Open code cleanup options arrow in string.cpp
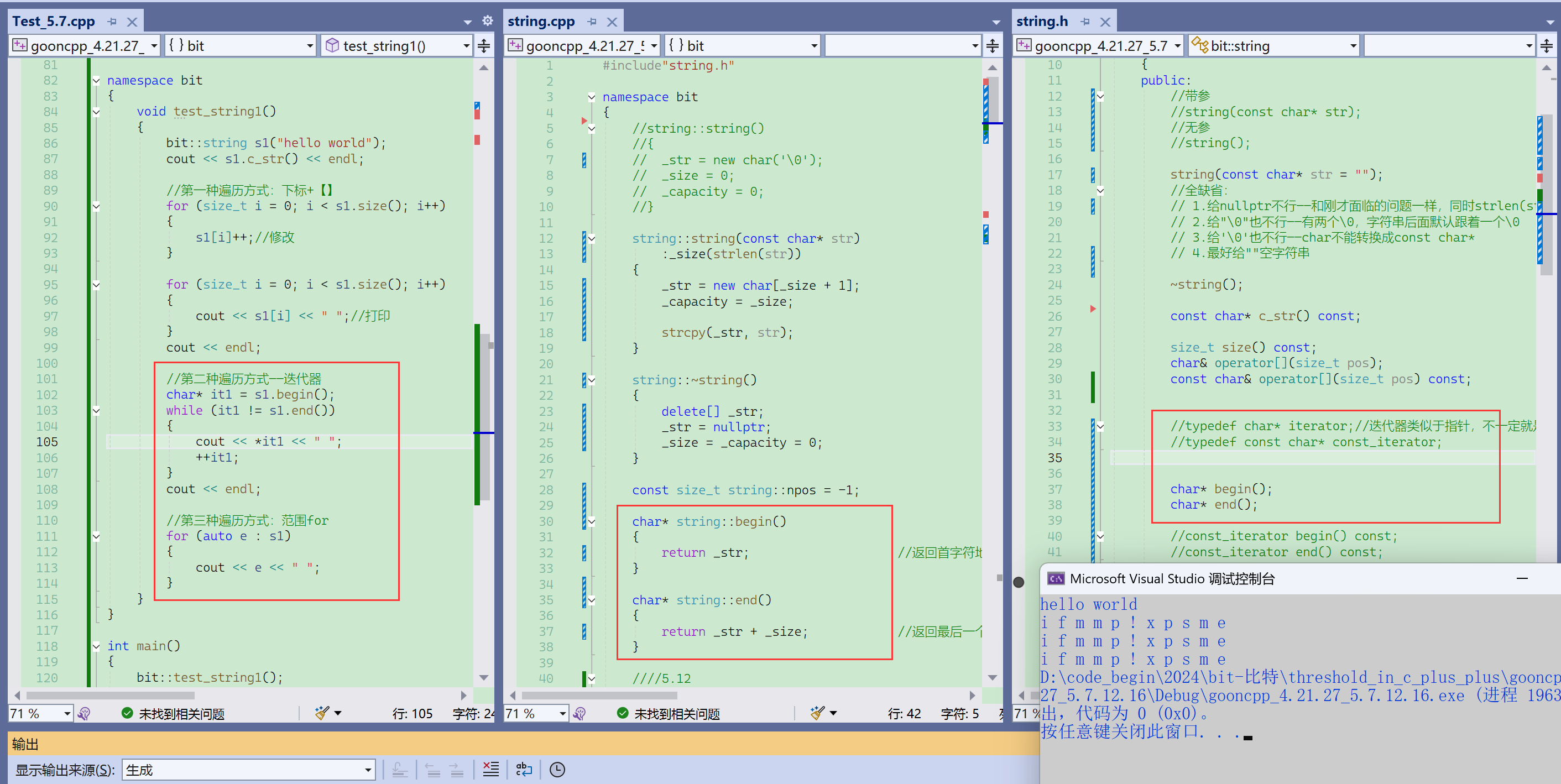 pos(833,714)
